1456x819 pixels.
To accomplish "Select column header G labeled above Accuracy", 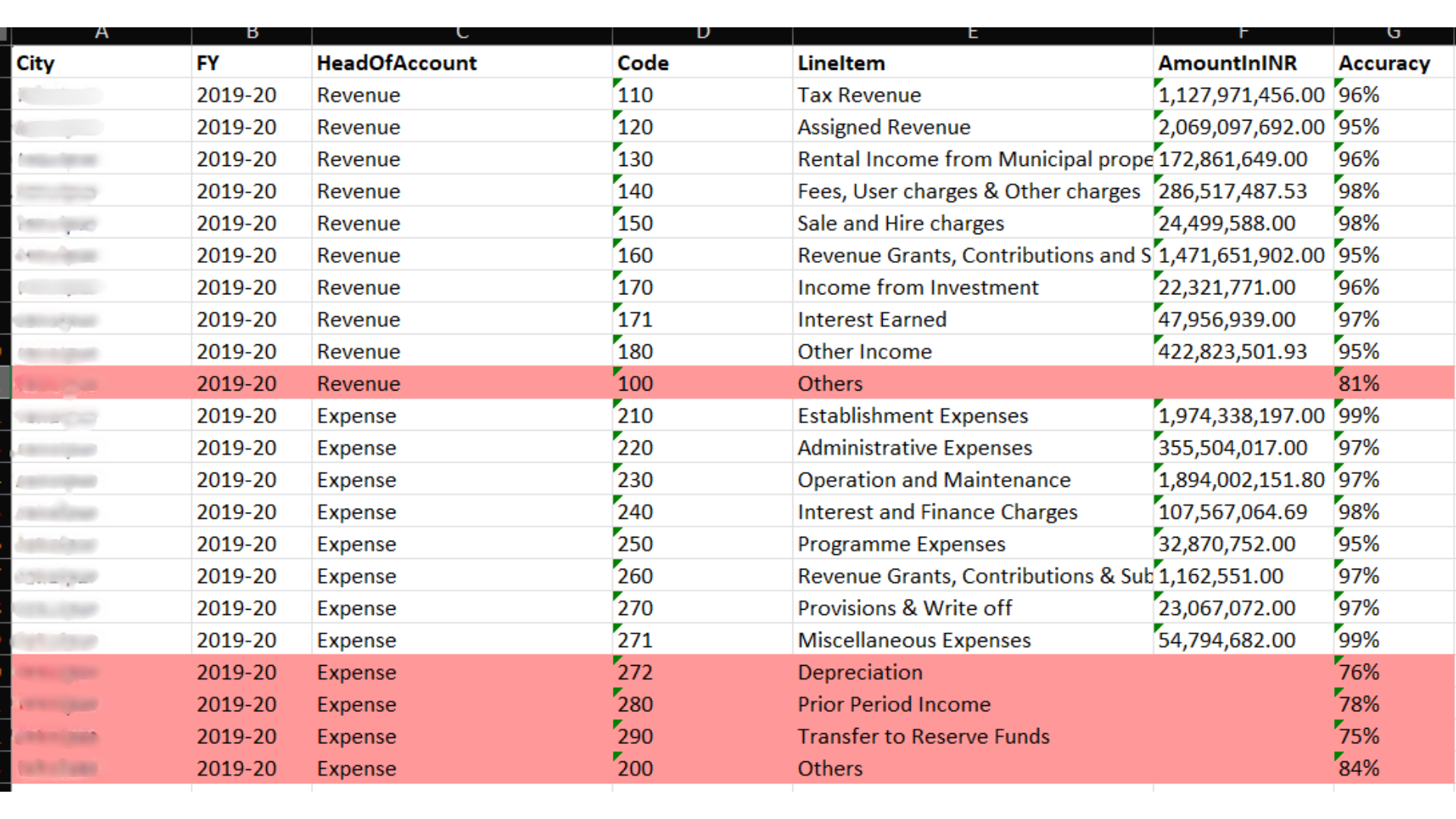I will pos(1393,32).
